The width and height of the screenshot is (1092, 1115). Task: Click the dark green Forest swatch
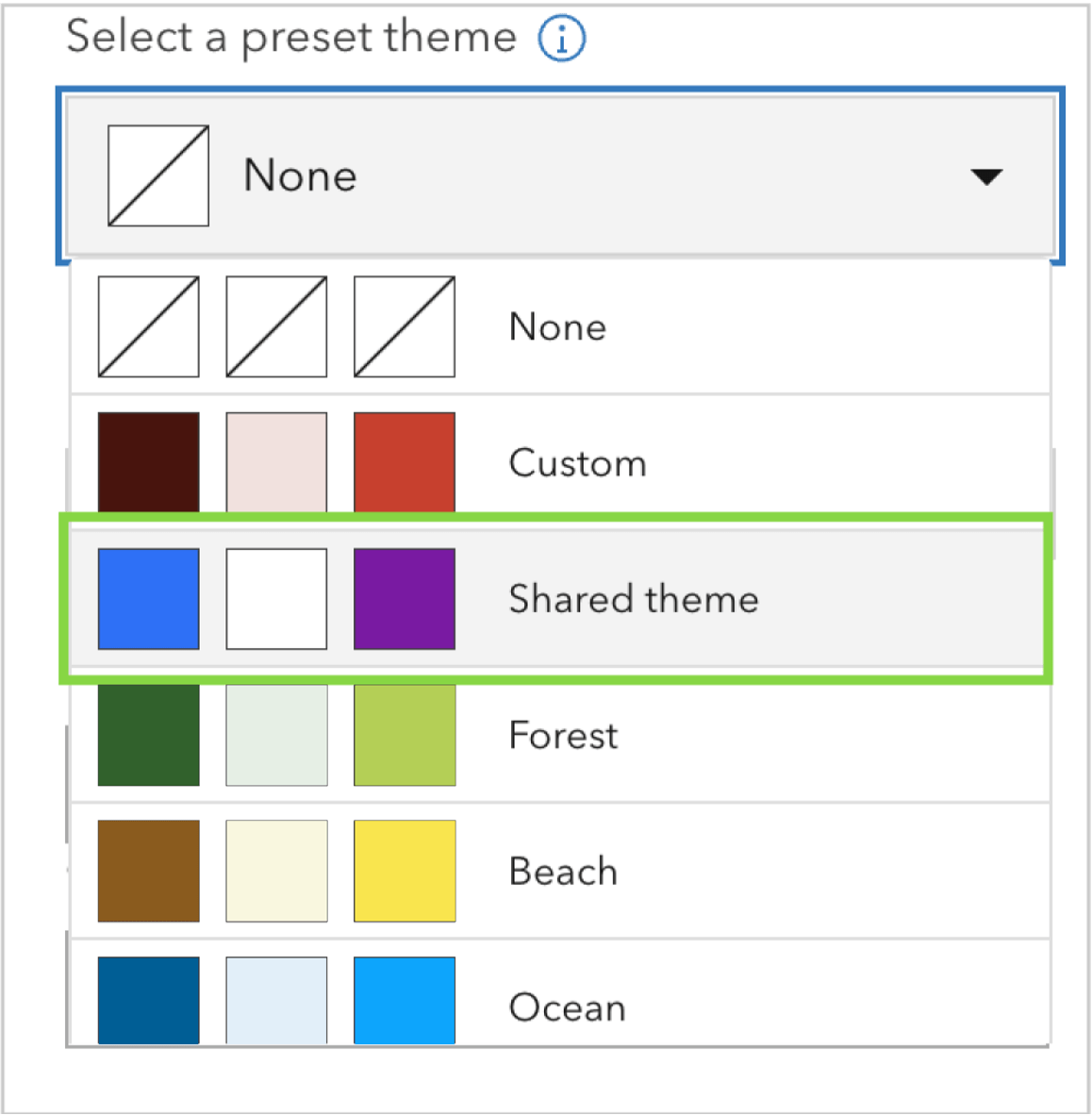click(x=149, y=735)
